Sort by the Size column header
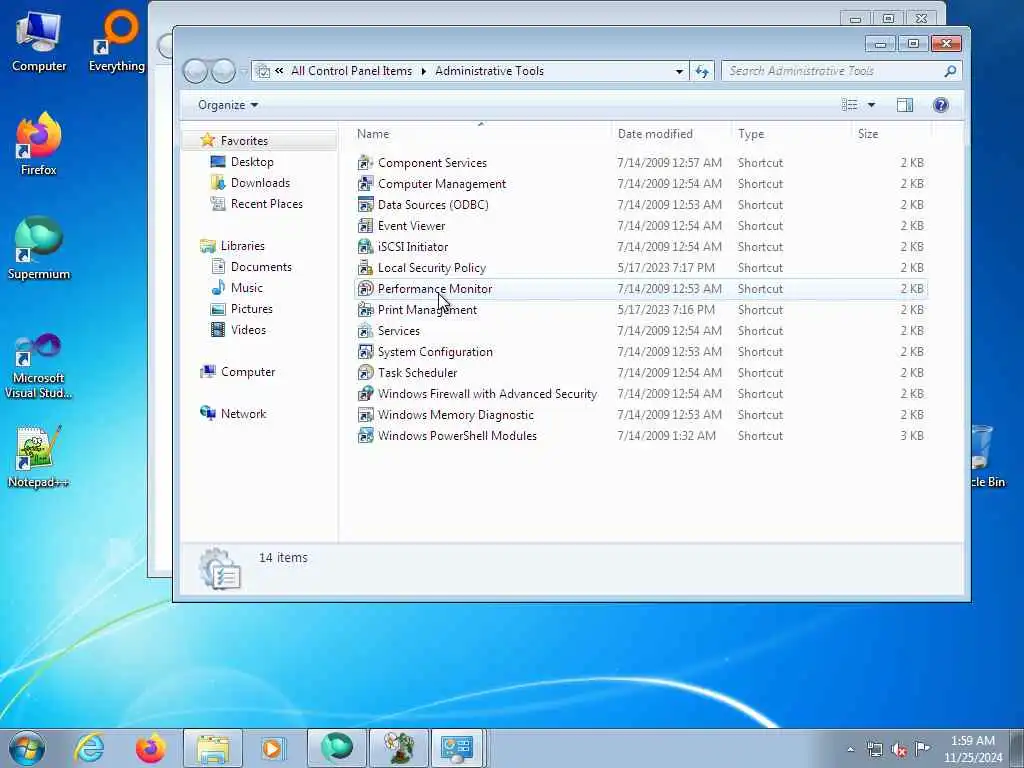This screenshot has height=768, width=1024. [x=868, y=134]
